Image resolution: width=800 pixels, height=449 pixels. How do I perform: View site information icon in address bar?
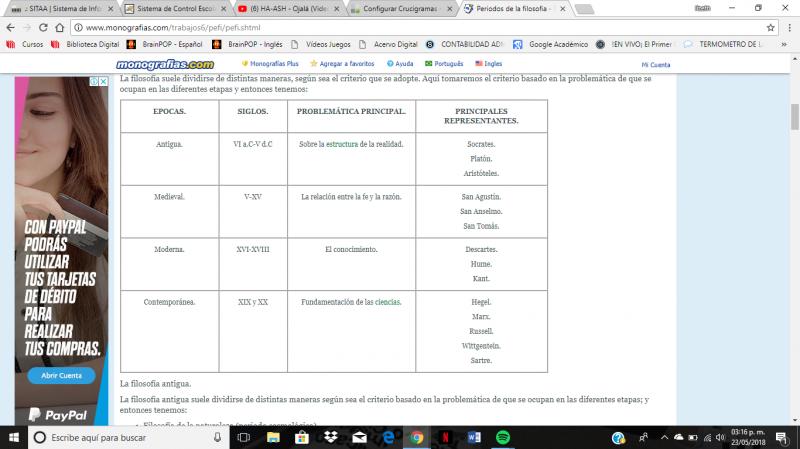coord(79,28)
